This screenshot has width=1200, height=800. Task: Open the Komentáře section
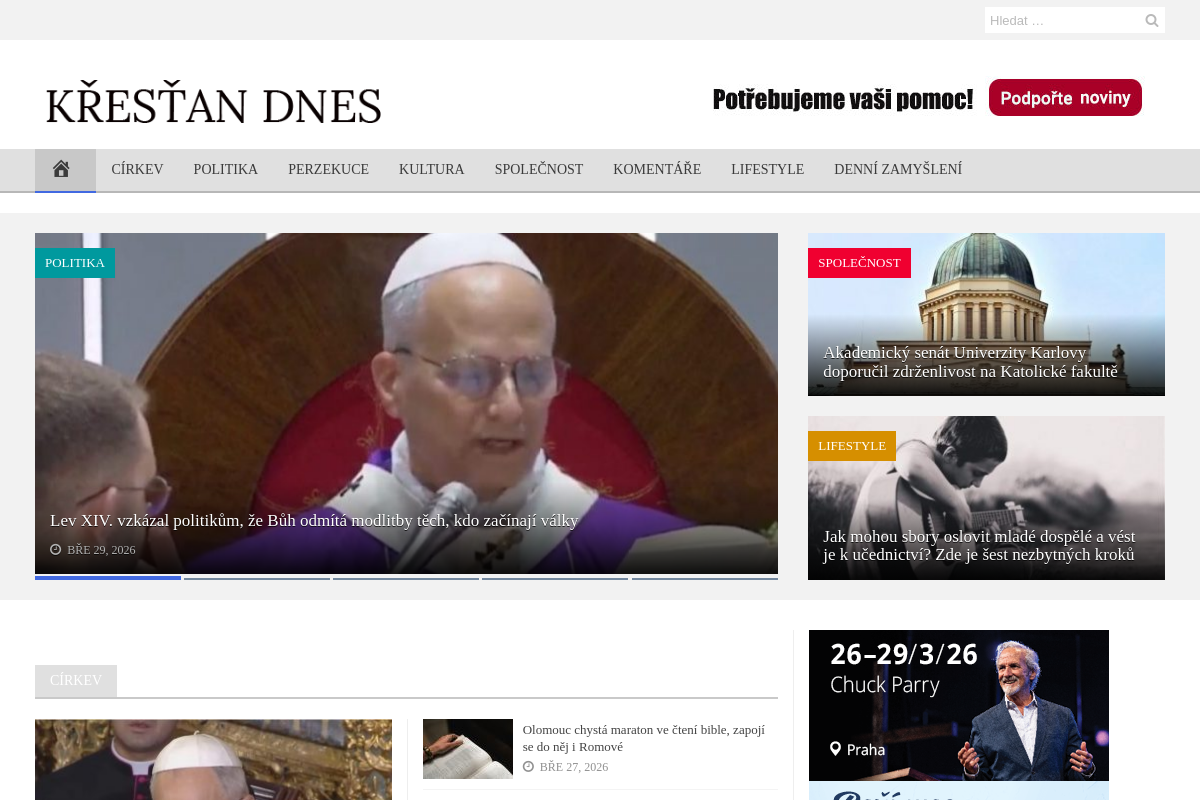656,170
